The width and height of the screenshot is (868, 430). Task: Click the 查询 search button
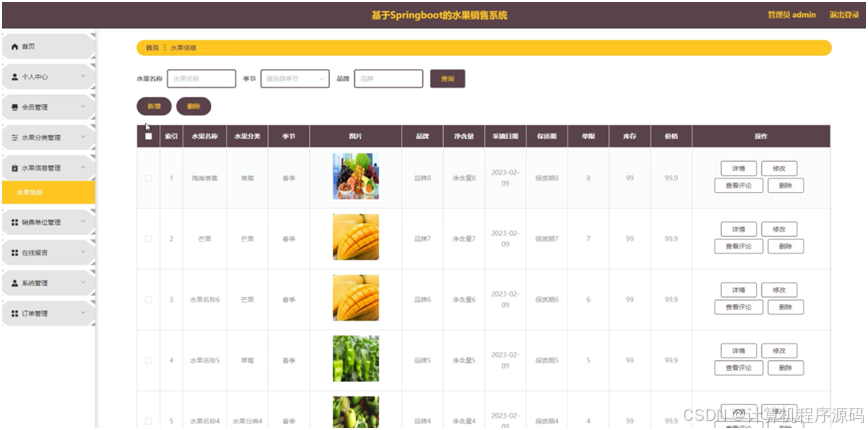tap(447, 79)
